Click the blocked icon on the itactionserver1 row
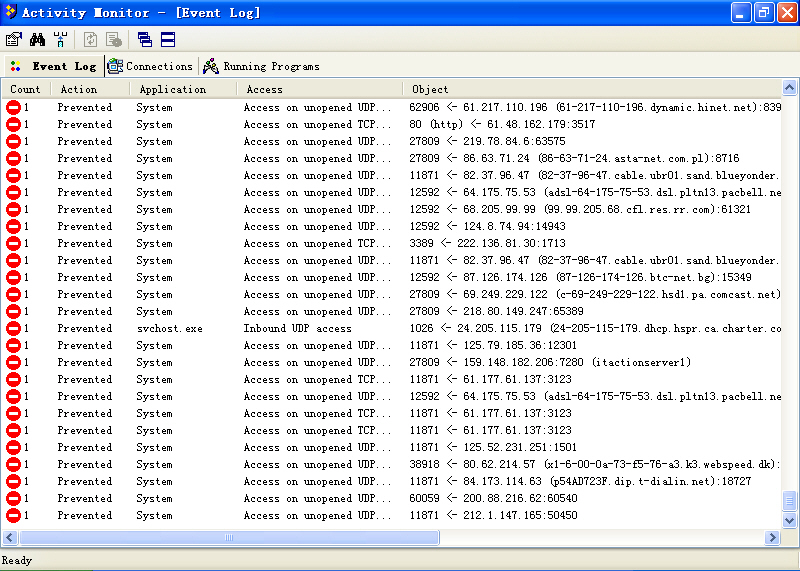The height and width of the screenshot is (571, 800). pyautogui.click(x=13, y=362)
